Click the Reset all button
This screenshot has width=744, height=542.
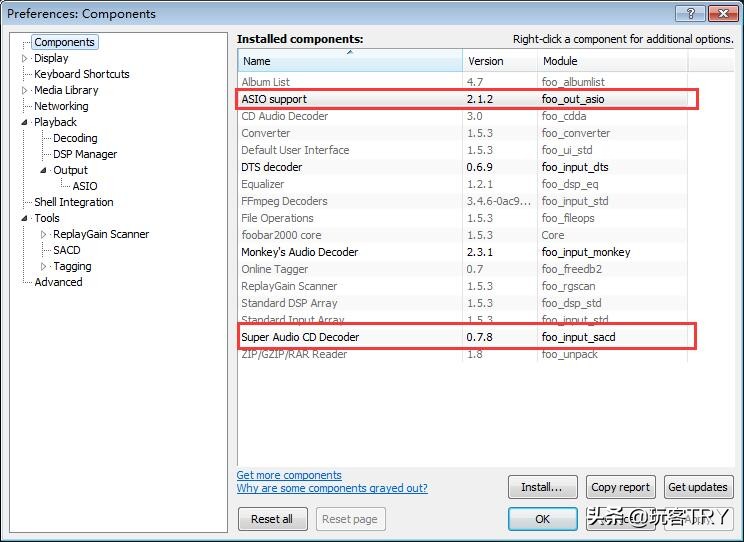(272, 519)
